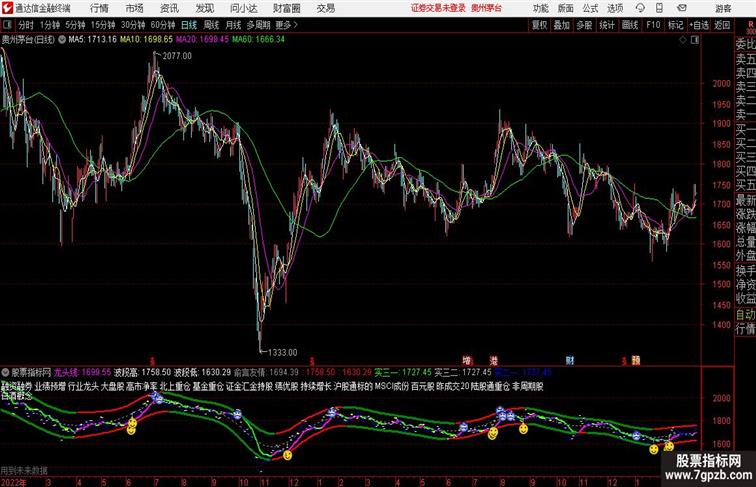Click the 自动 label in right sidebar
Screen dimensions: 756x487
(x=745, y=314)
